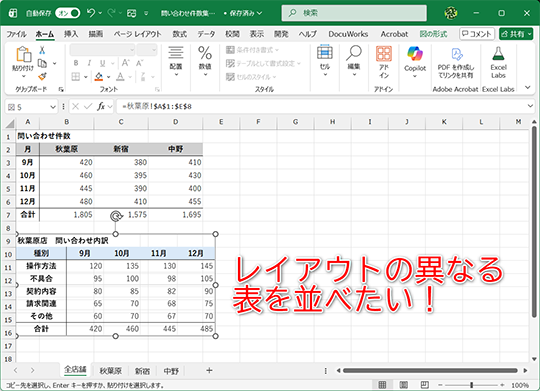This screenshot has height=391, width=540.
Task: Select row header 17
Action: (x=8, y=346)
